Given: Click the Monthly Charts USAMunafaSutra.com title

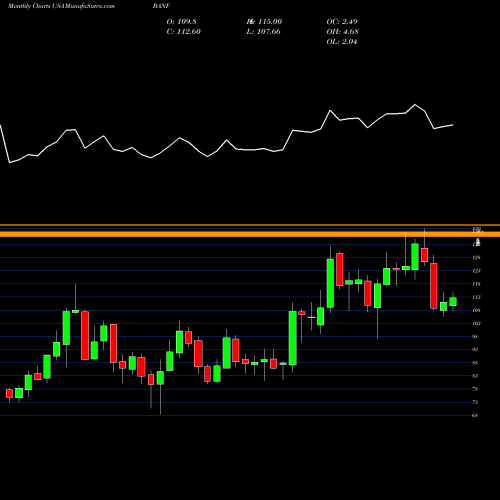Looking at the screenshot, I should click(61, 6).
